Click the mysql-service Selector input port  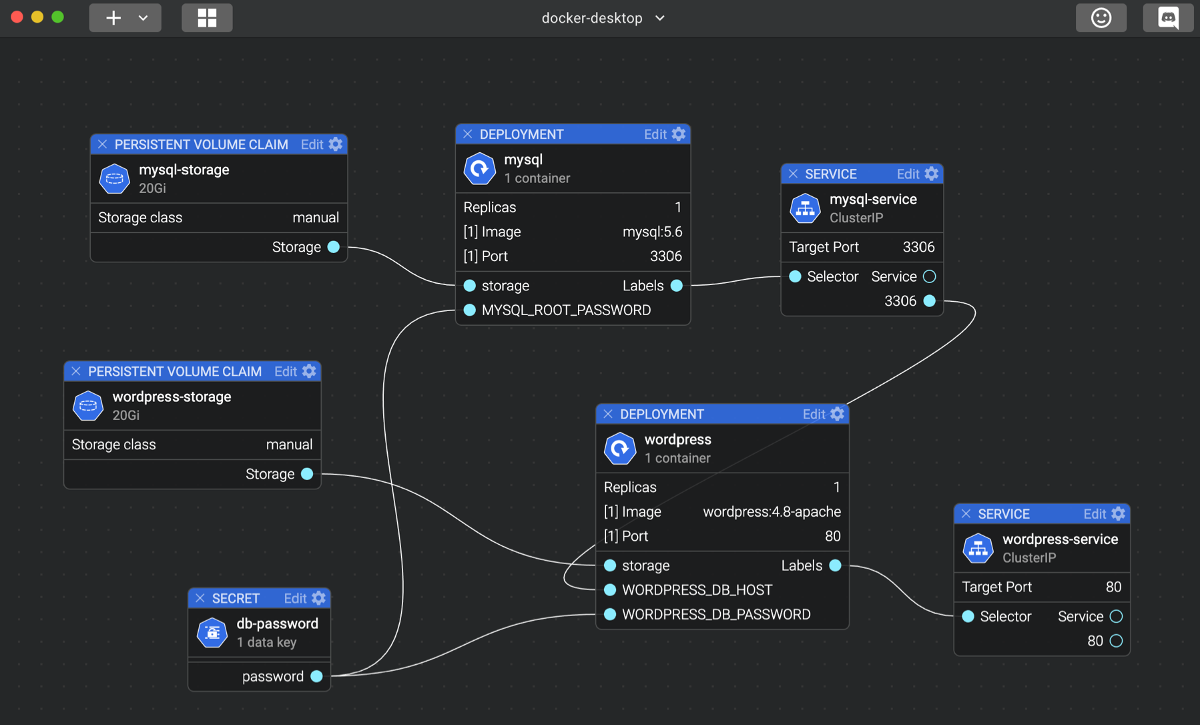point(795,277)
